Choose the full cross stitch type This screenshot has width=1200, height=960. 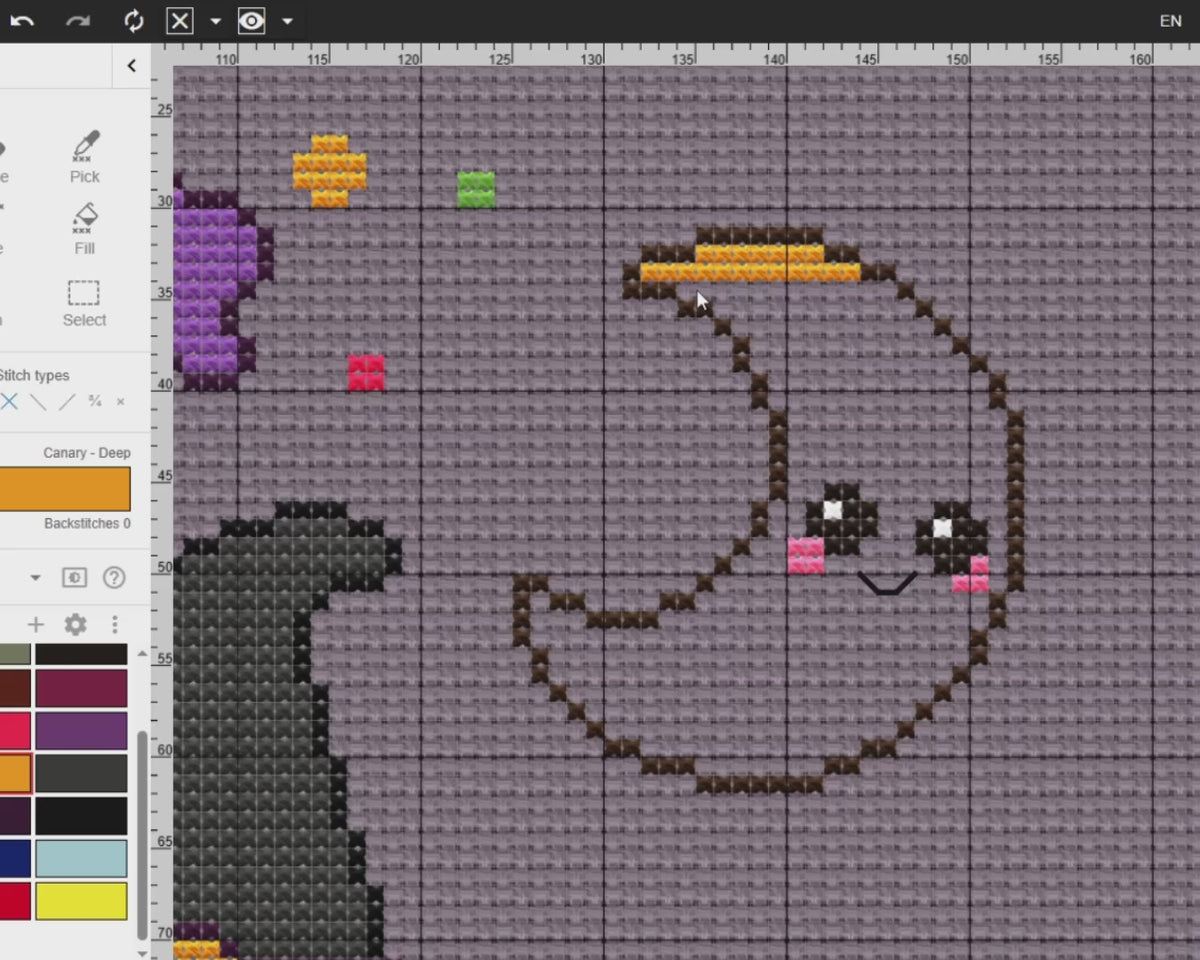pyautogui.click(x=9, y=402)
